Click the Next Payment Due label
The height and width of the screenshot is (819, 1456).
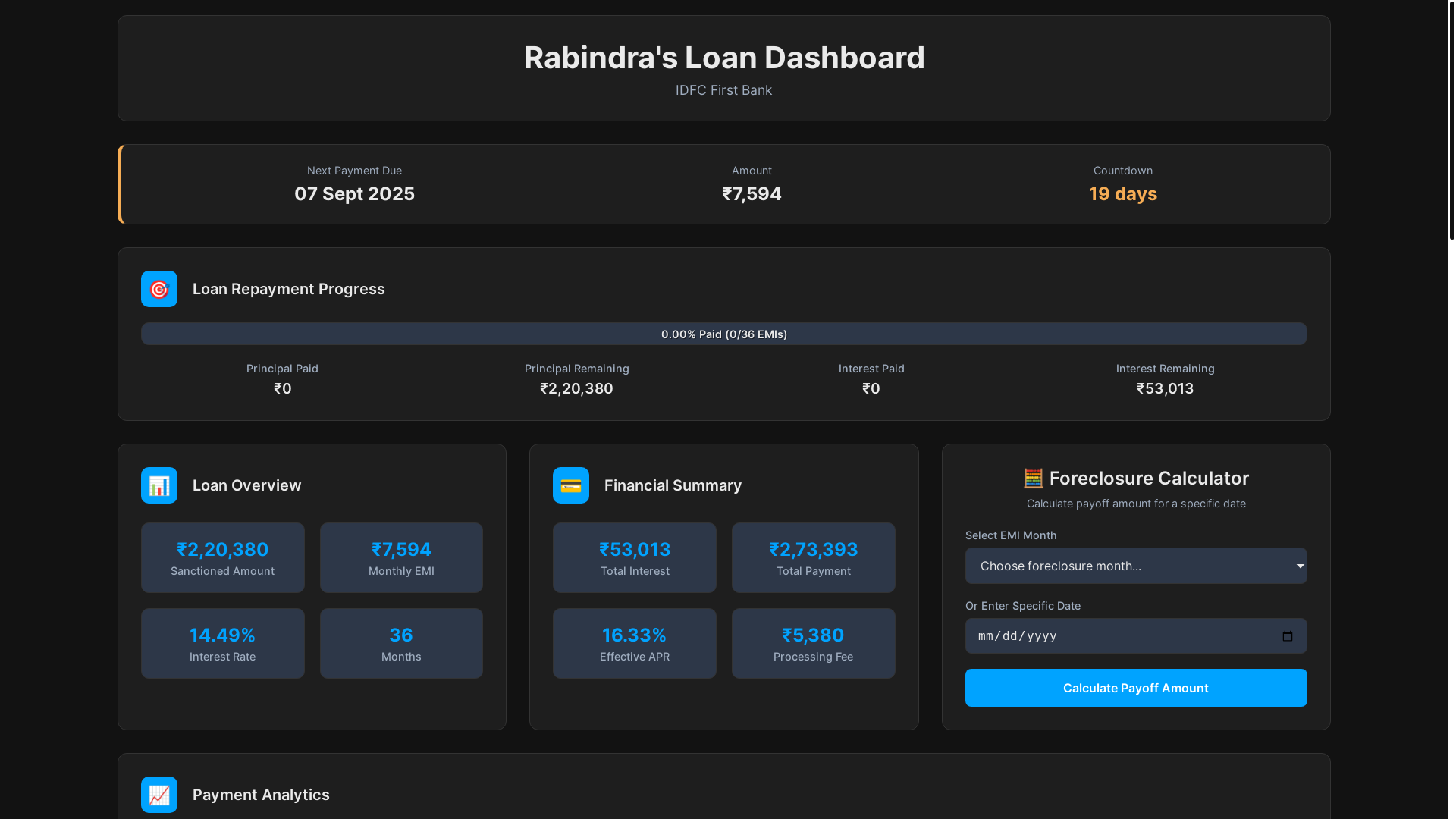click(355, 171)
